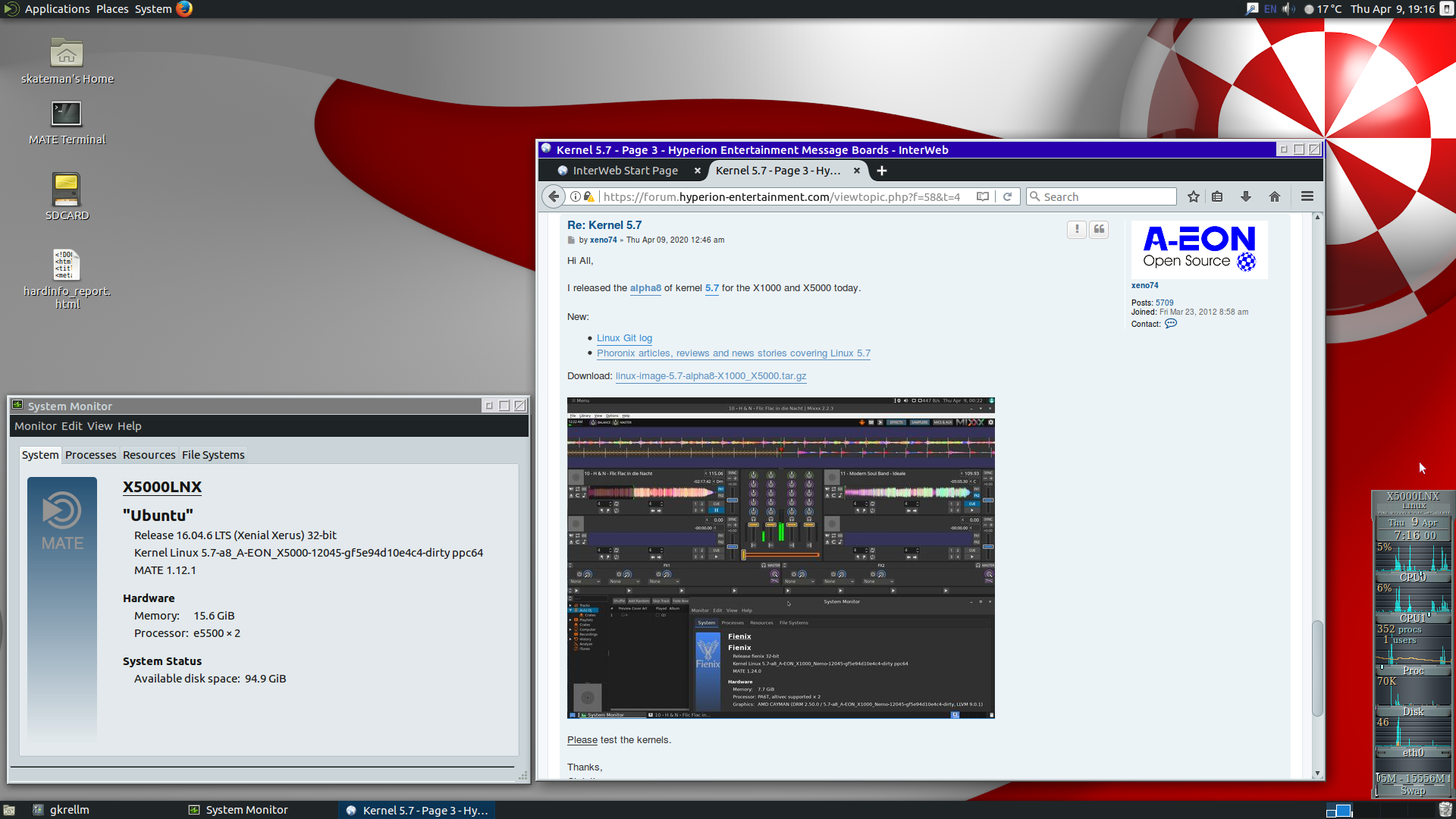Screen dimensions: 1456x819
Task: Open View menu in System Monitor
Action: point(100,426)
